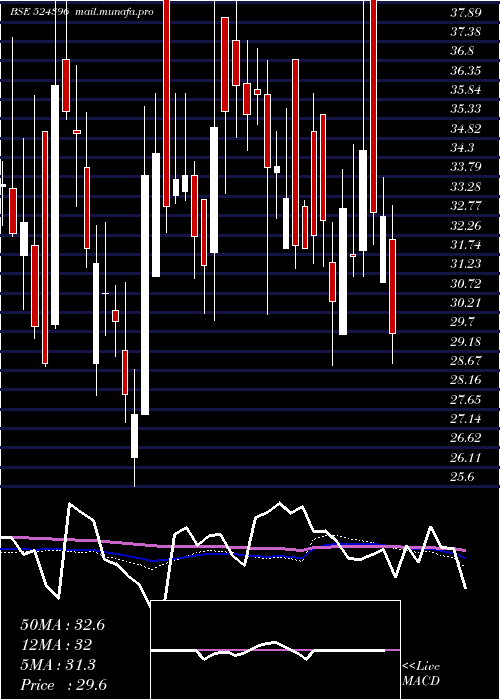Click the 32.26 price axis label
Image resolution: width=500 pixels, height=700 pixels.
coord(466,225)
